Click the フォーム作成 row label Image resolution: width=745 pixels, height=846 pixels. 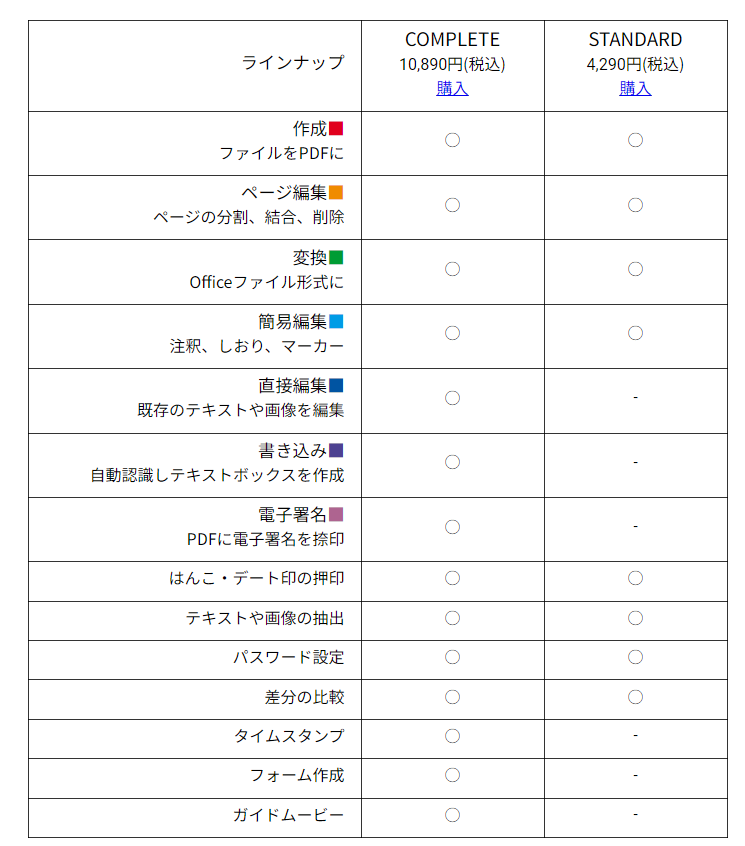tap(297, 775)
